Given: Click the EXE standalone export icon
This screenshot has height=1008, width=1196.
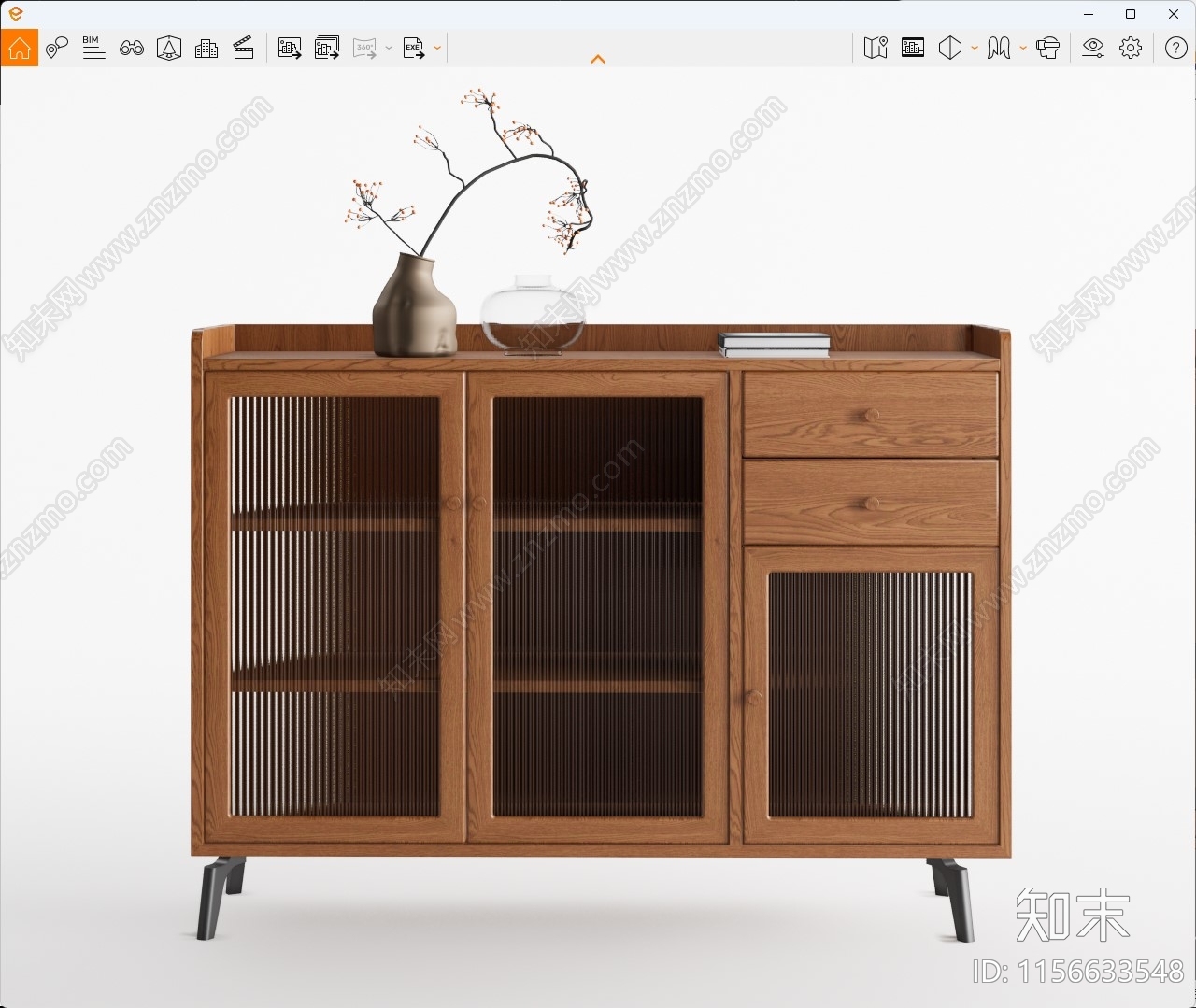Looking at the screenshot, I should 414,48.
